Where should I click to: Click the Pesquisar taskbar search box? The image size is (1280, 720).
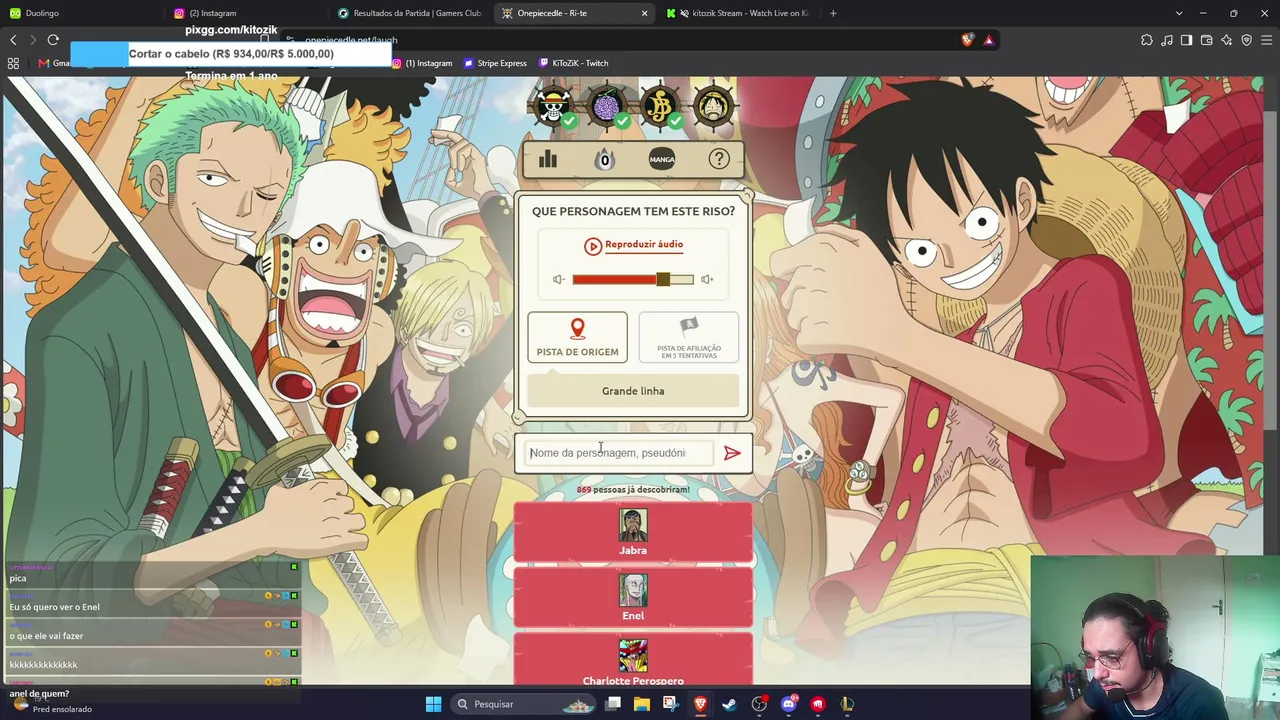pyautogui.click(x=522, y=704)
